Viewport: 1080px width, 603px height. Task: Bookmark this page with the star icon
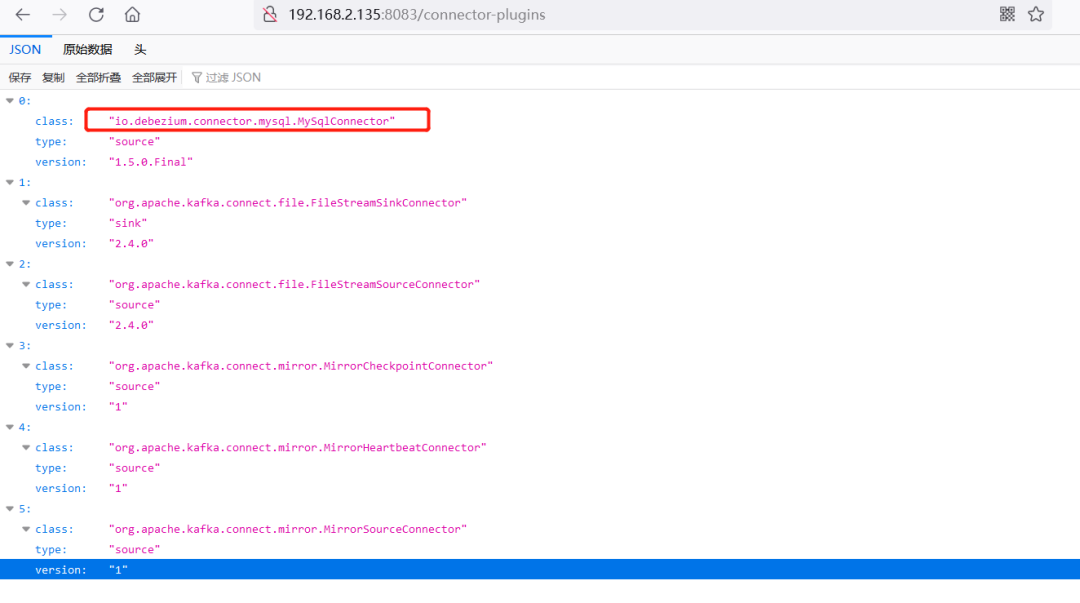1036,14
